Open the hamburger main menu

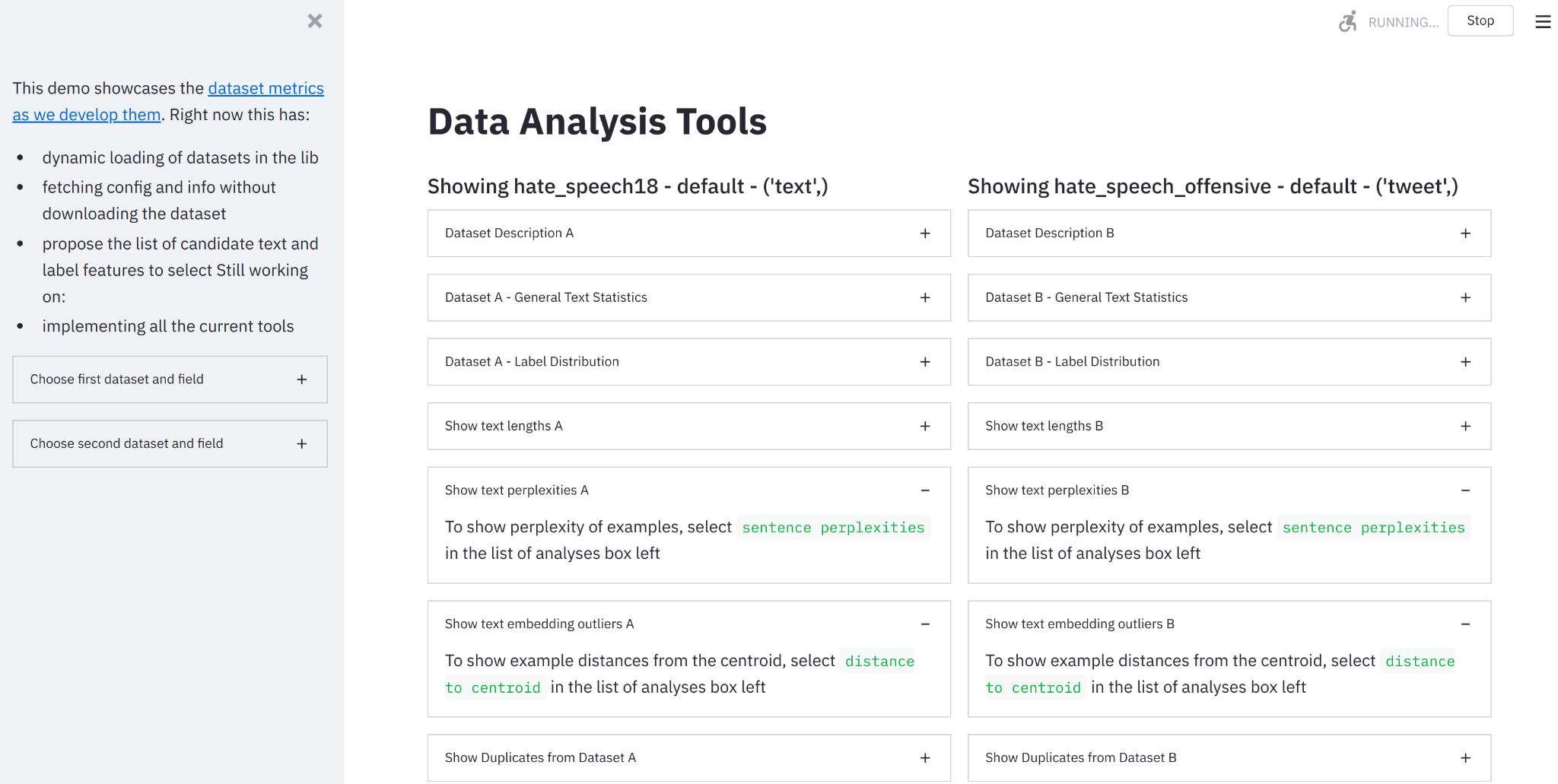(x=1543, y=22)
